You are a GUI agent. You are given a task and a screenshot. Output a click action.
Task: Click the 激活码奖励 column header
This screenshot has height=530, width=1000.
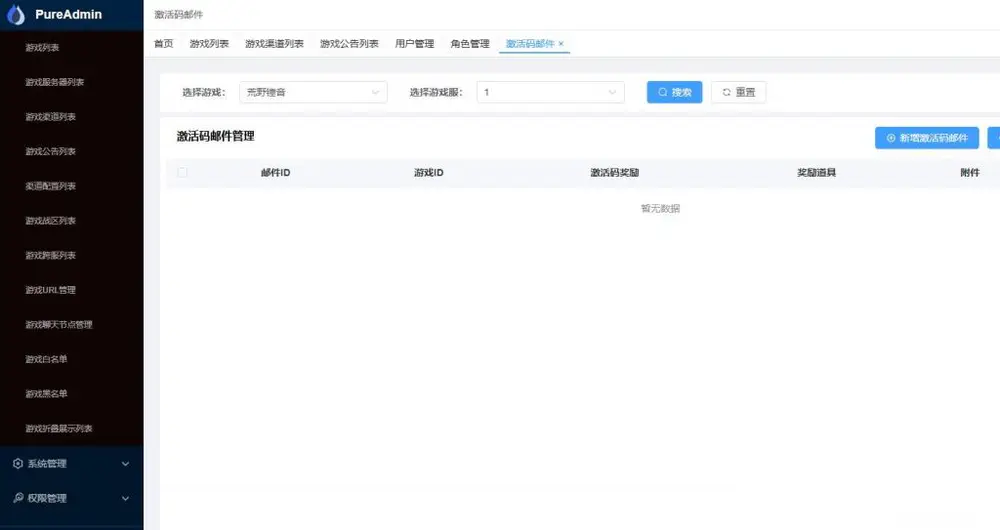614,173
